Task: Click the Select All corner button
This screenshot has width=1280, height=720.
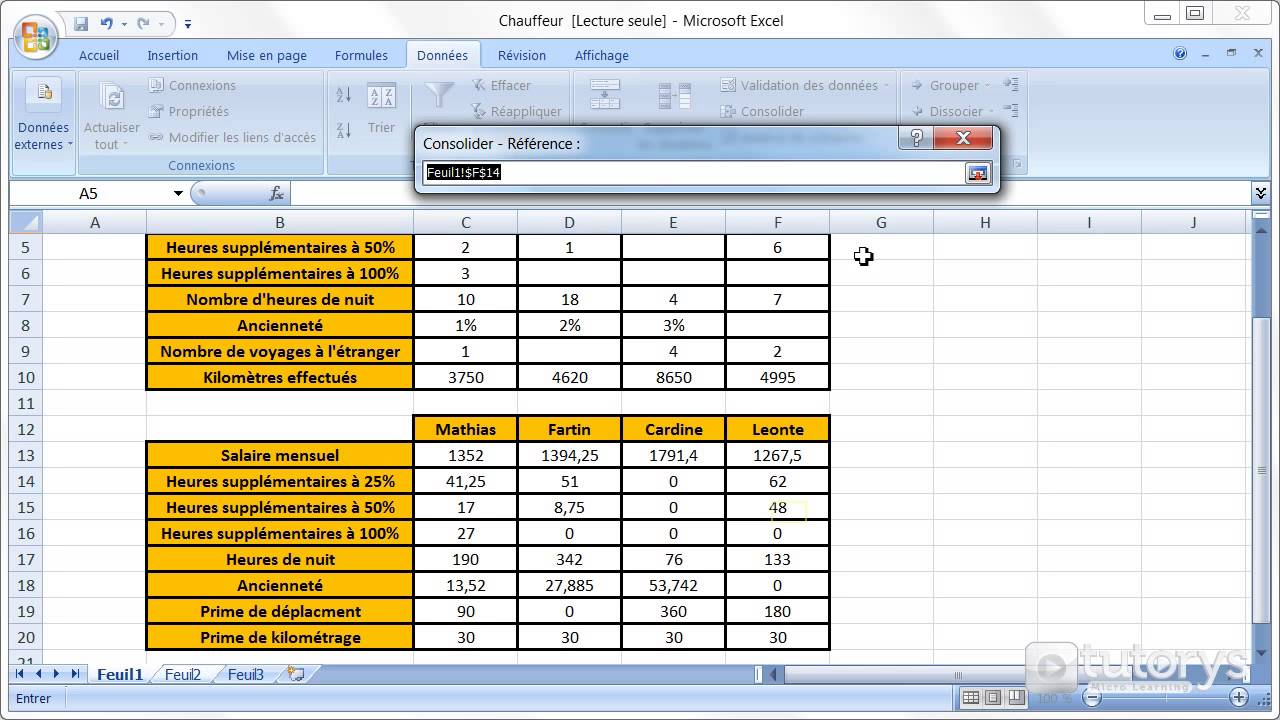Action: pyautogui.click(x=26, y=222)
